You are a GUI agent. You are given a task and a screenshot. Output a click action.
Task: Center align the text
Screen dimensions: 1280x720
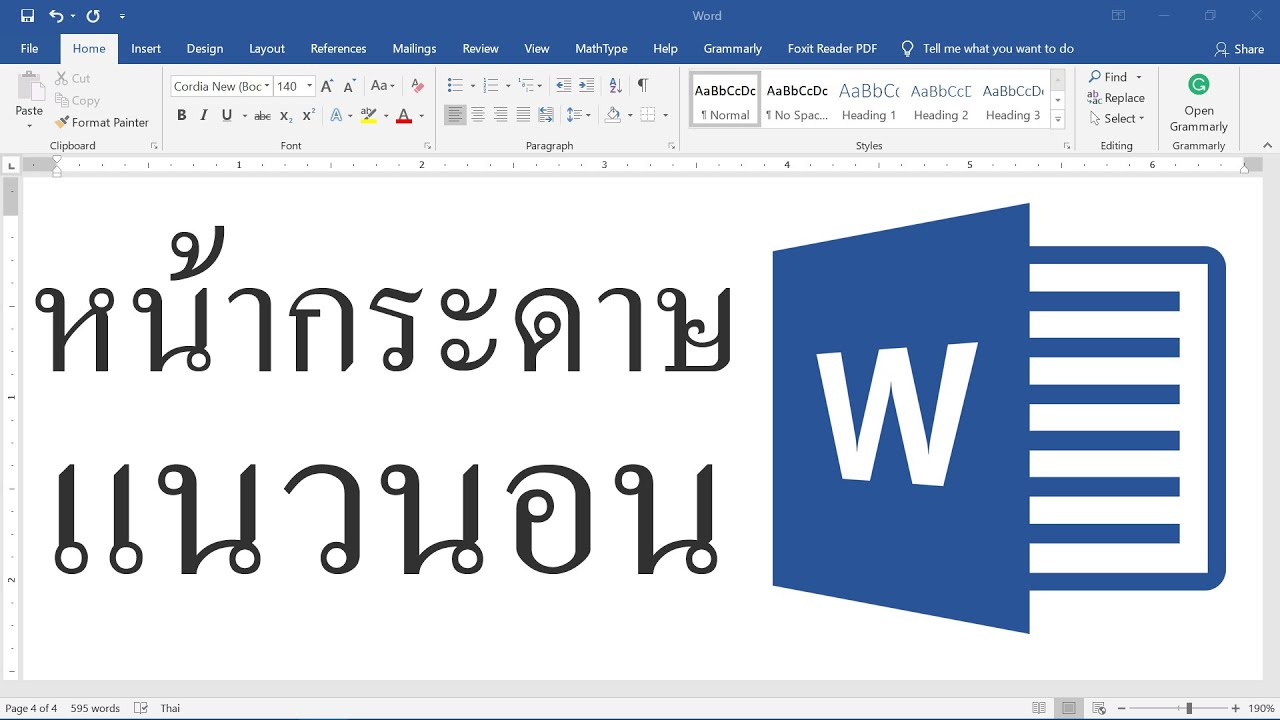[478, 116]
